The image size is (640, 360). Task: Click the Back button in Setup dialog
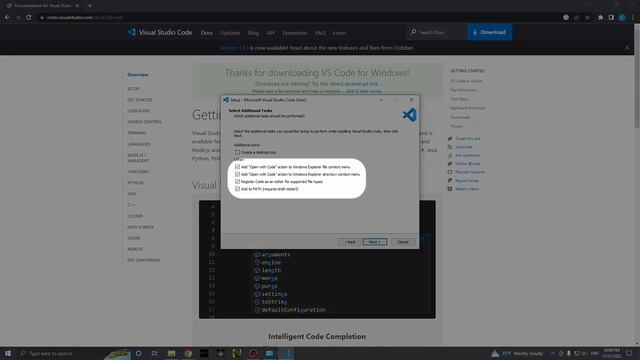[350, 242]
